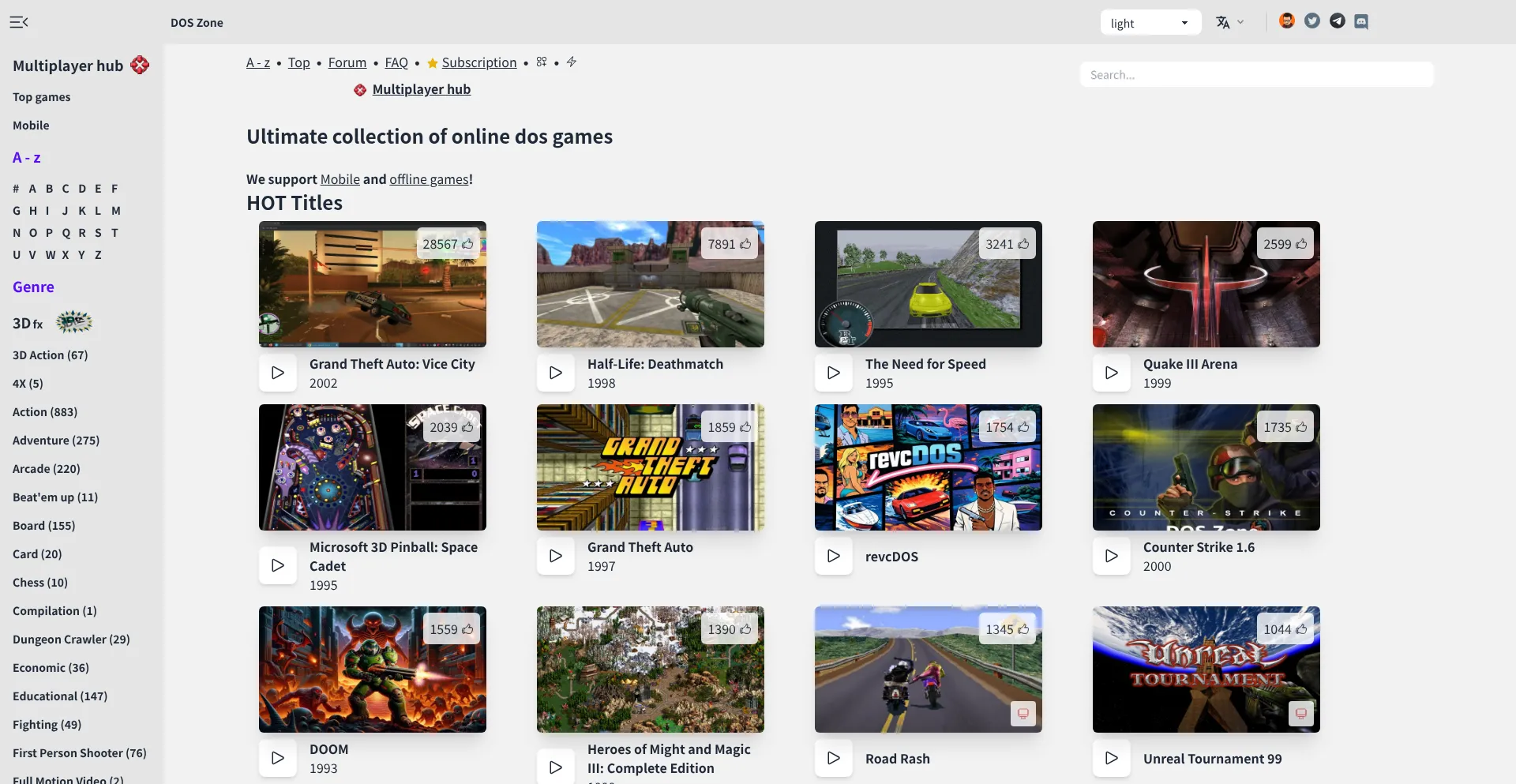Like revcDOS via the 1754 thumbs-up

1008,427
